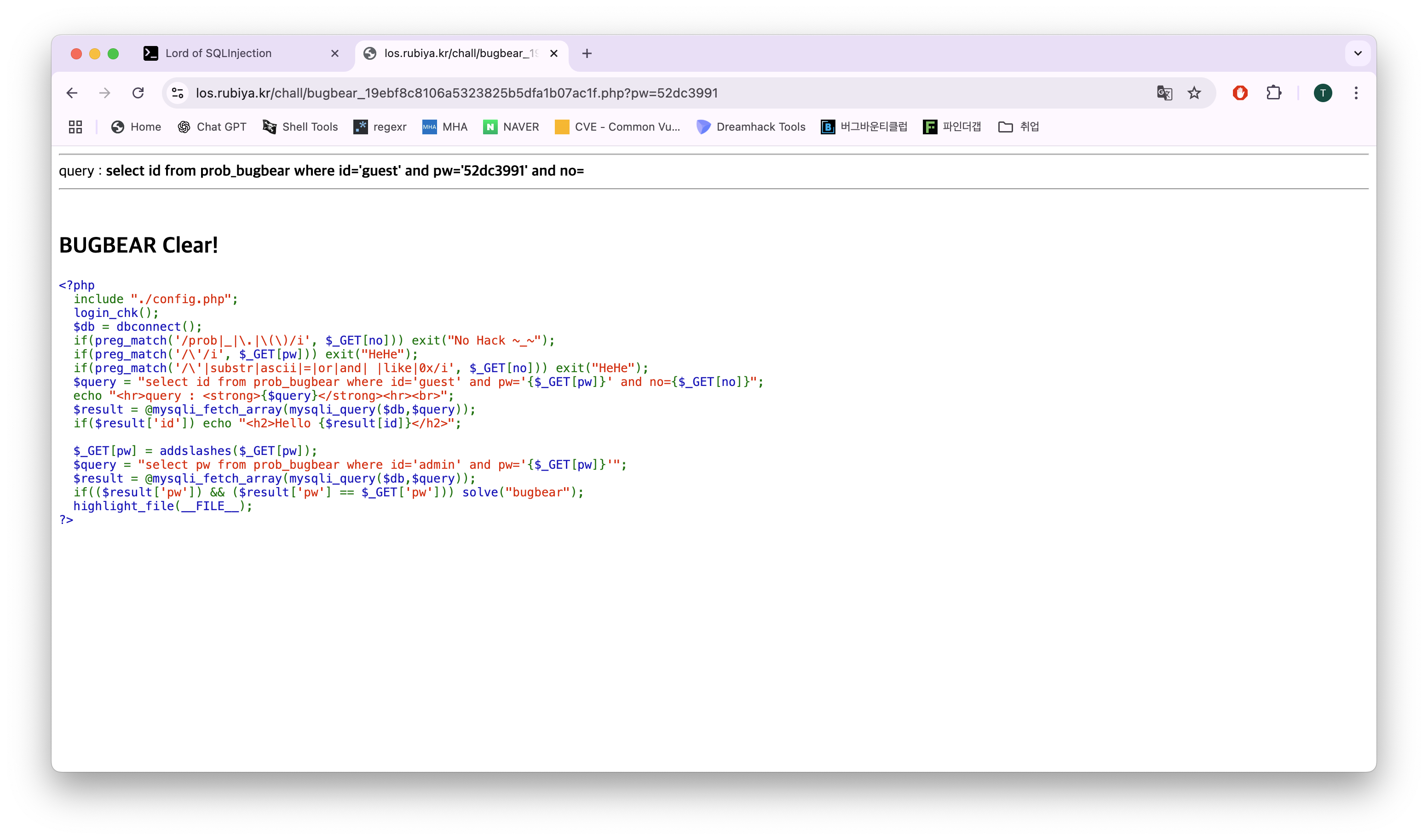
Task: Close the Lord of SQLInjection tab
Action: pos(335,53)
